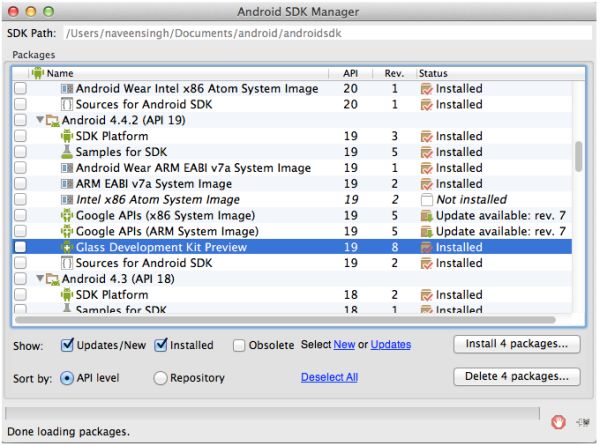Click the log window icon at bottom right
Image resolution: width=600 pixels, height=446 pixels.
(581, 421)
